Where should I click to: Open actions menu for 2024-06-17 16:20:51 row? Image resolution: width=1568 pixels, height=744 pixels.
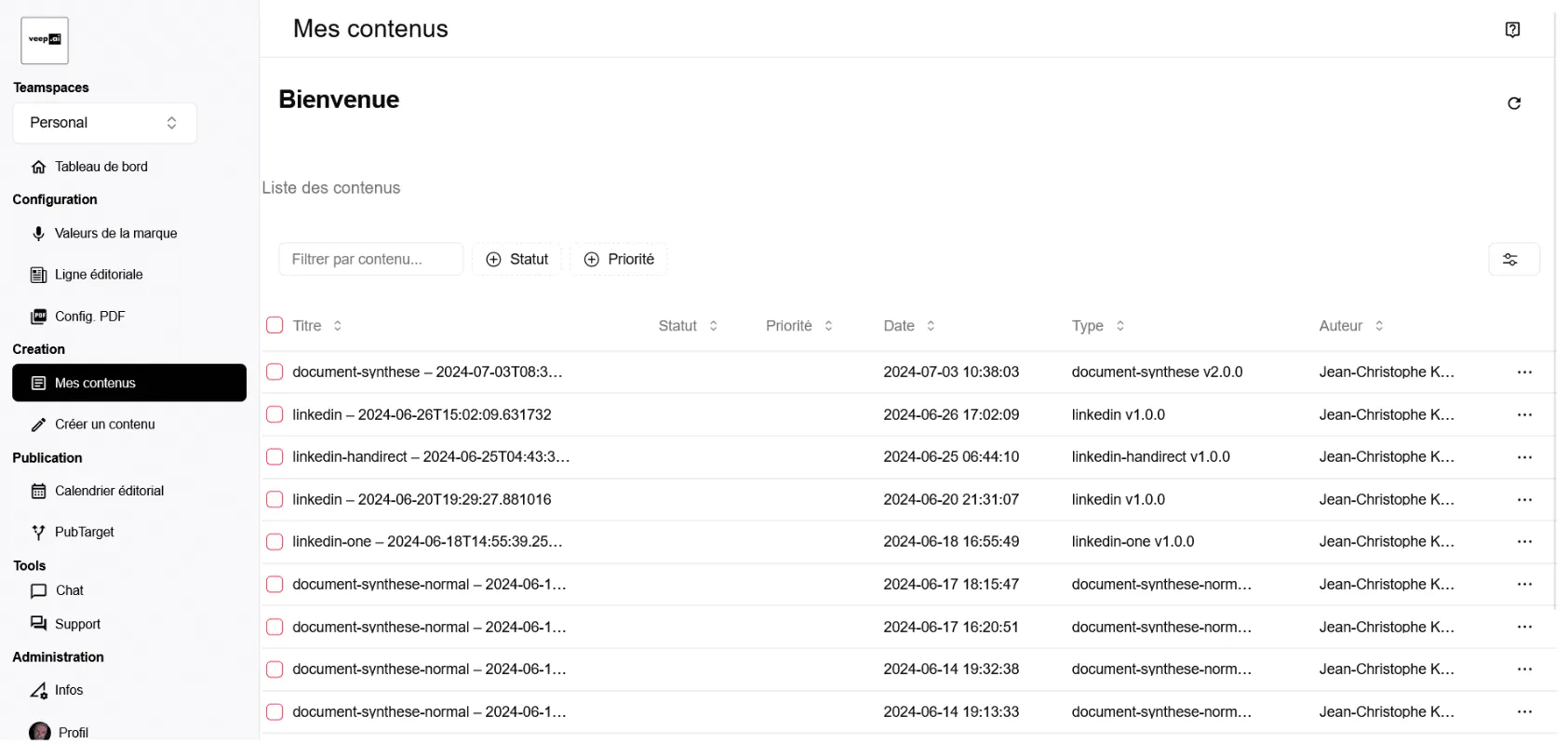[1524, 628]
